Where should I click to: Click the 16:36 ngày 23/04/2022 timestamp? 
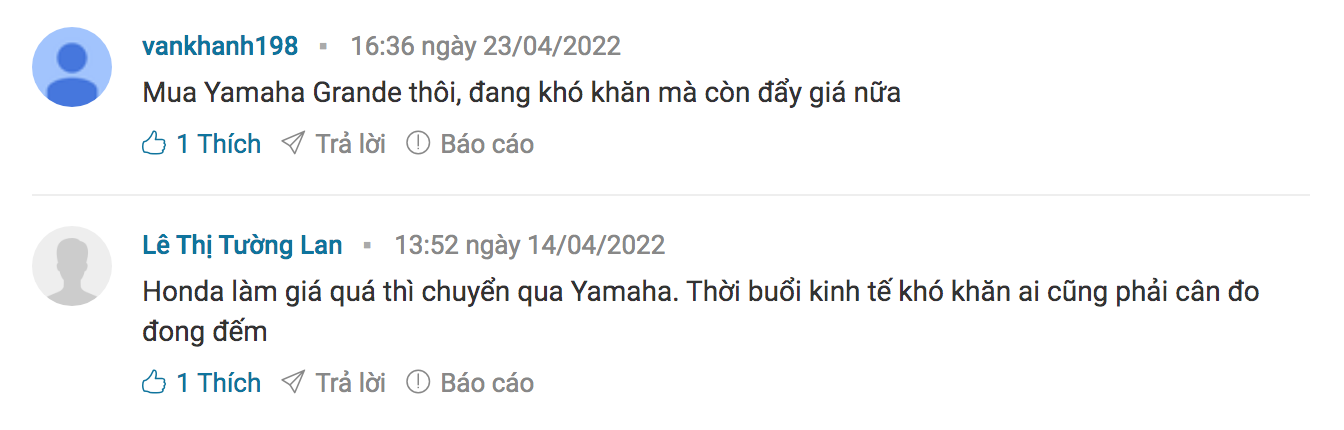[x=485, y=46]
